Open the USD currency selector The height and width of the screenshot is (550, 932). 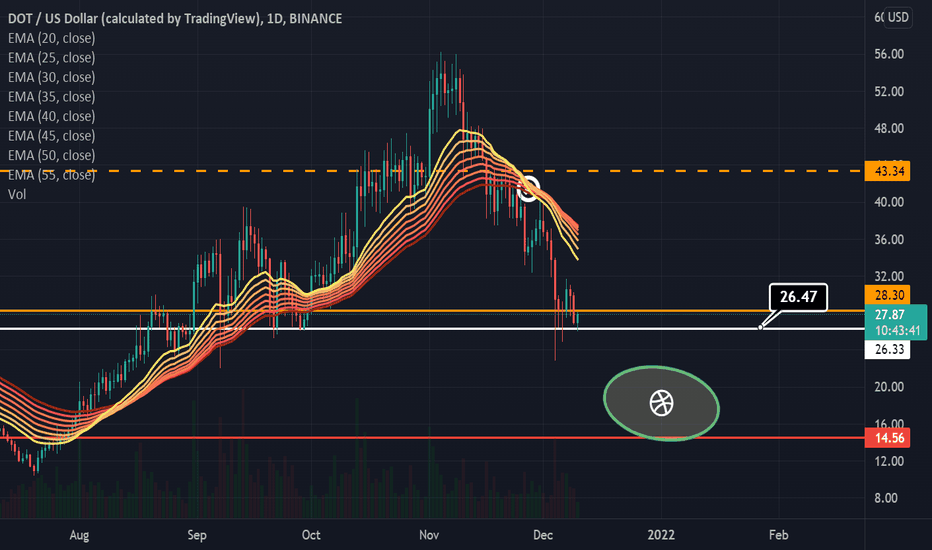(898, 17)
